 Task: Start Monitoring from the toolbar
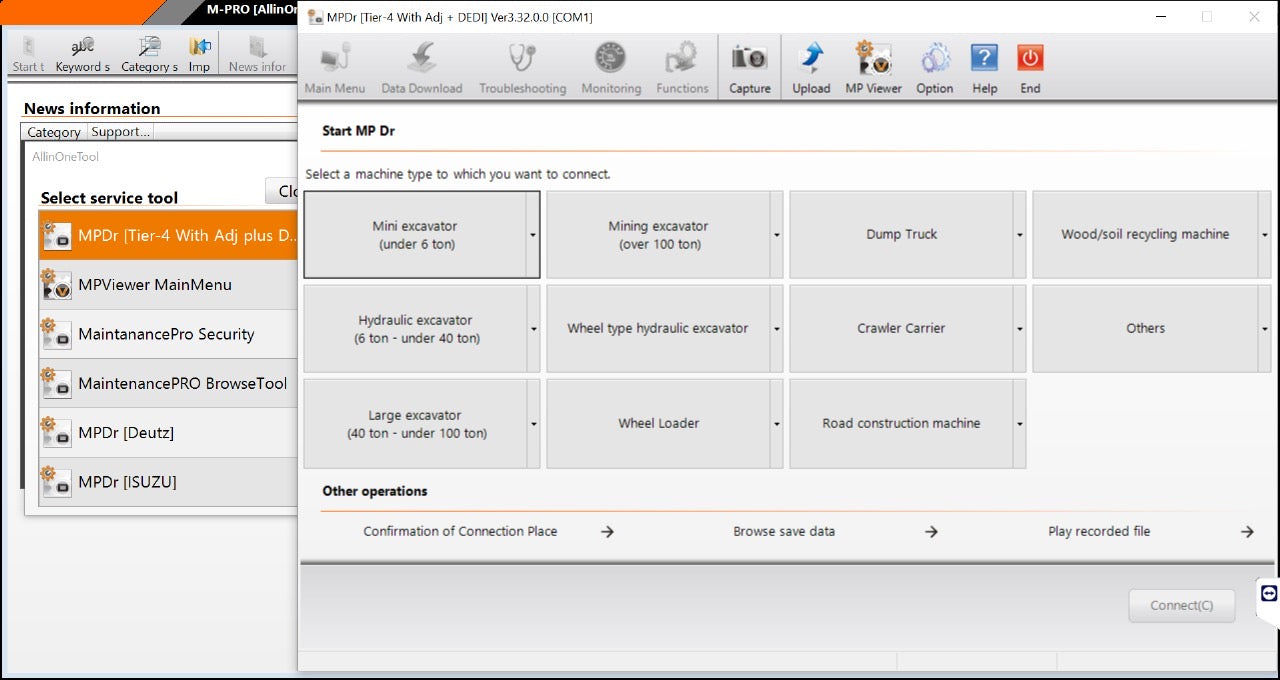click(610, 65)
